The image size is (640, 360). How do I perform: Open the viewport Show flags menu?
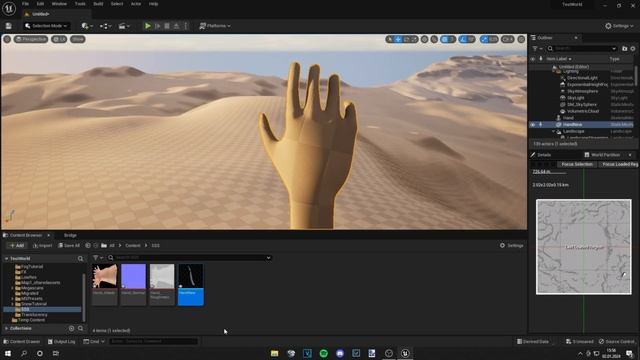tap(78, 39)
